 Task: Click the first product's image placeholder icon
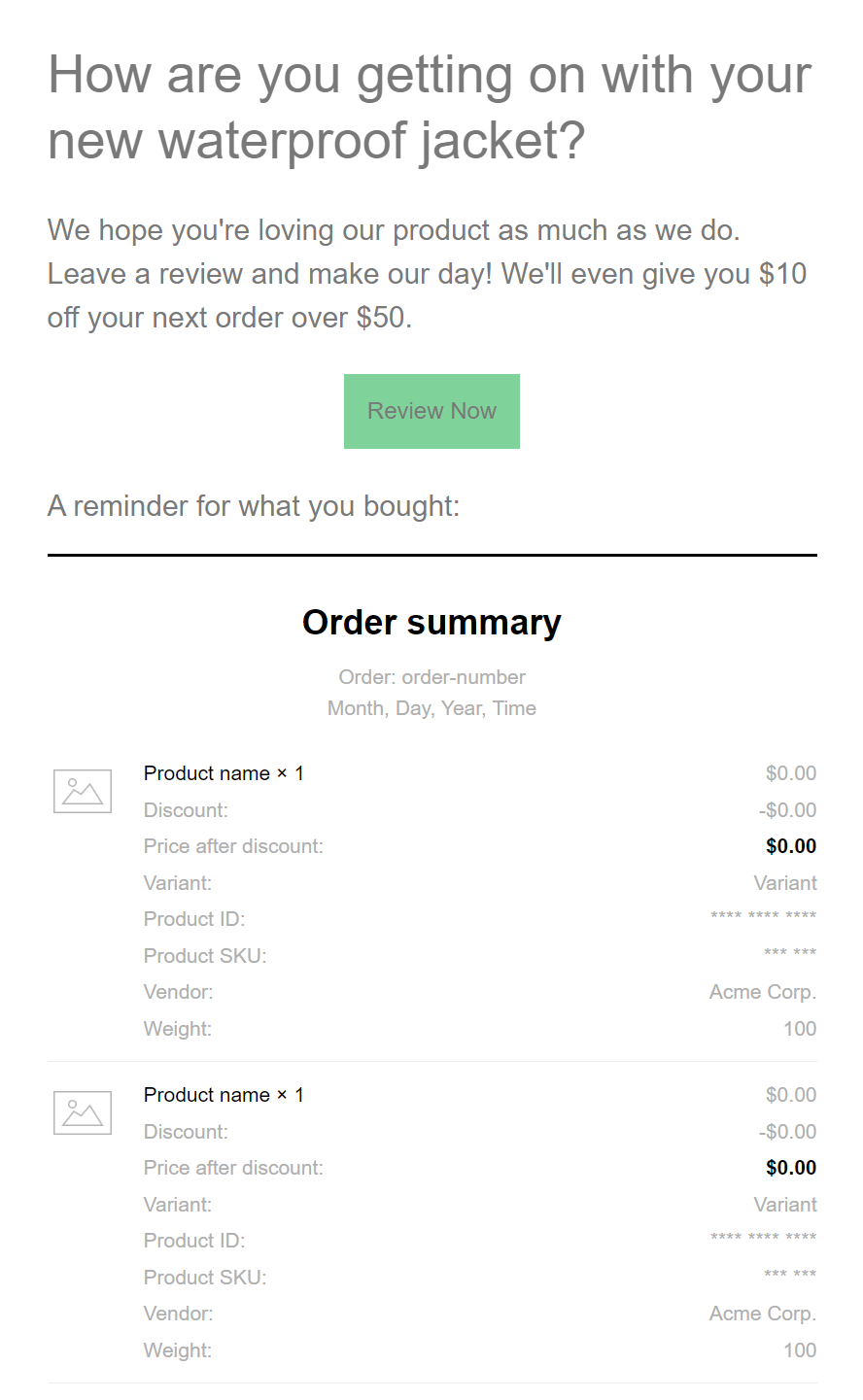click(x=83, y=792)
